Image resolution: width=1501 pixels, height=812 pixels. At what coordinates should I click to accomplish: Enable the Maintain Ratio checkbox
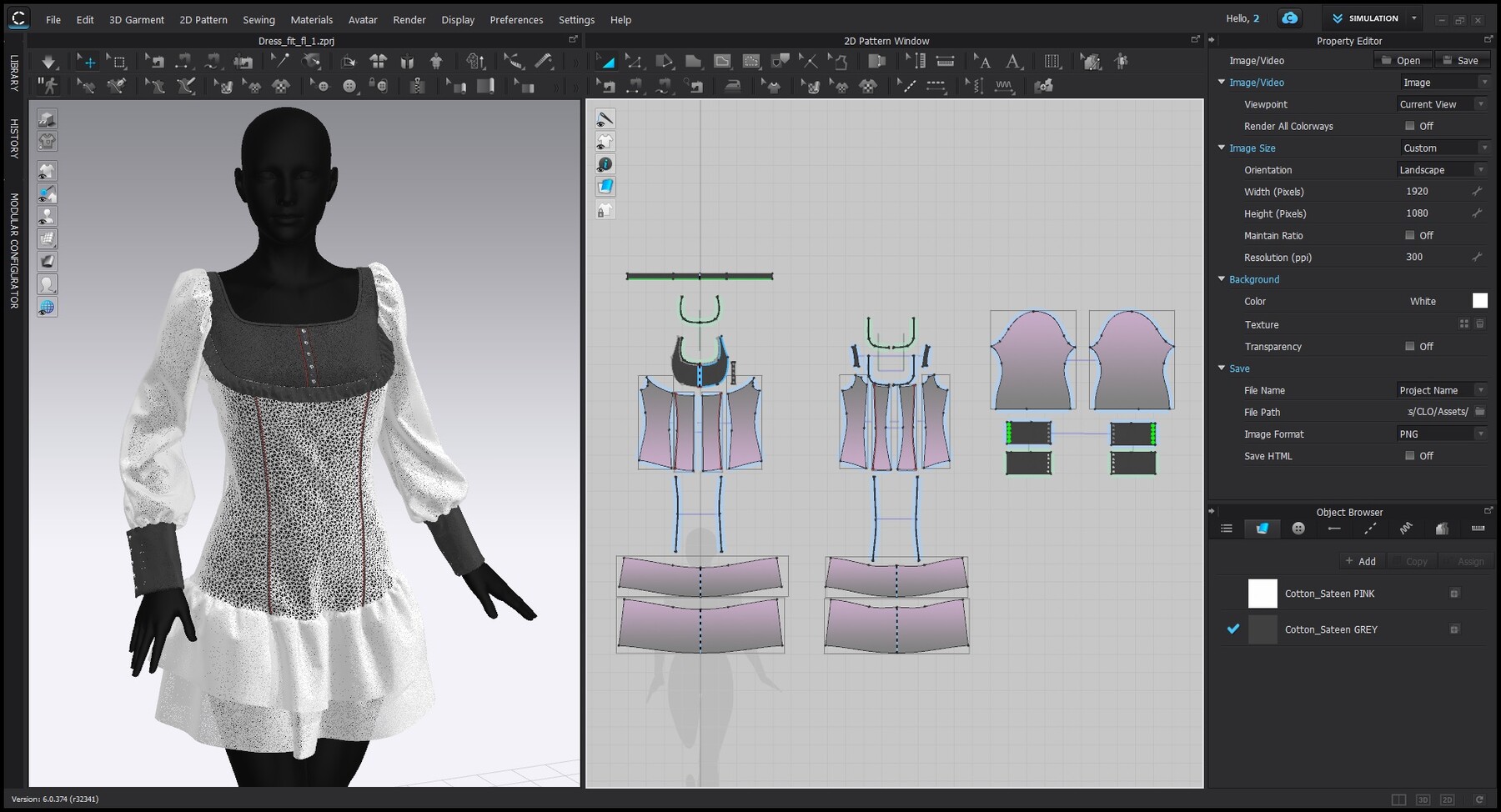pyautogui.click(x=1409, y=236)
